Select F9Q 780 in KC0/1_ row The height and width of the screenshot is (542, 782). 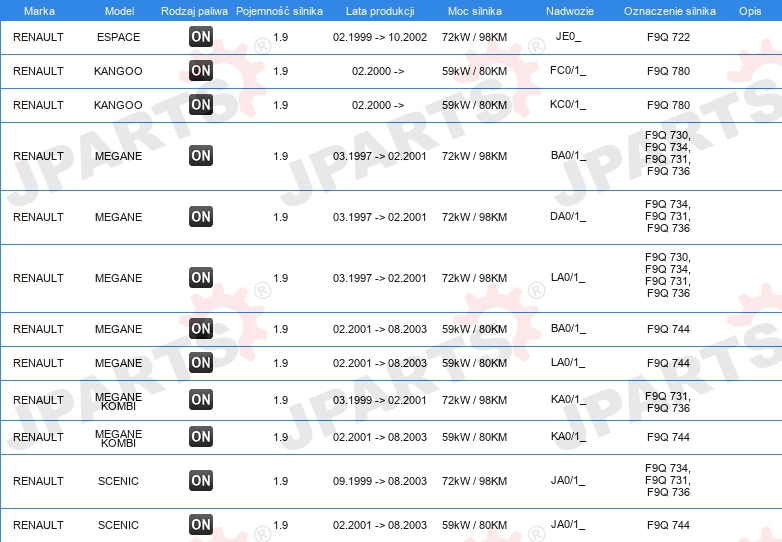pos(668,105)
